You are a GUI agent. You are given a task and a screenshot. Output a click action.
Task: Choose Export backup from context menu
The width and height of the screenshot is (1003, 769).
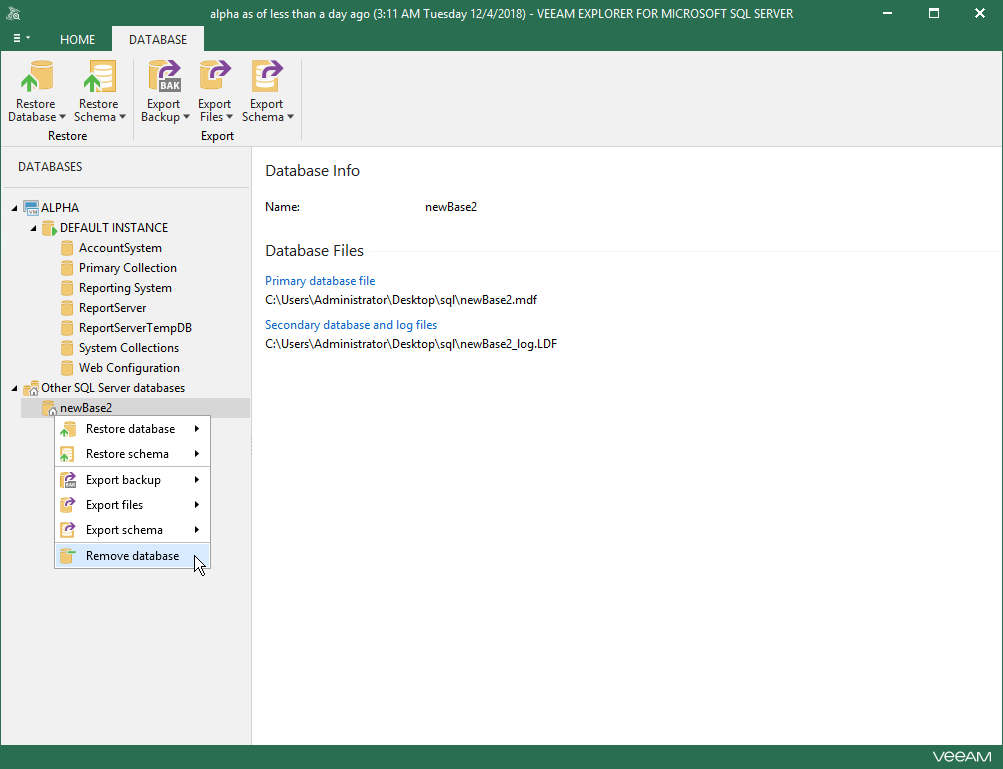[x=132, y=480]
